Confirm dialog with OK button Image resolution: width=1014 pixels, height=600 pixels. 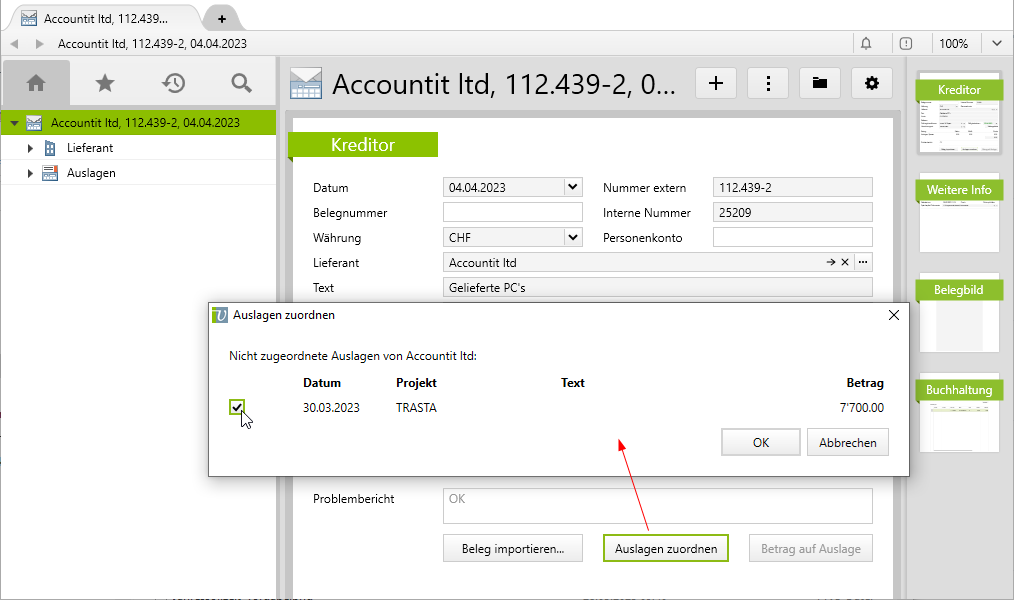click(x=761, y=442)
